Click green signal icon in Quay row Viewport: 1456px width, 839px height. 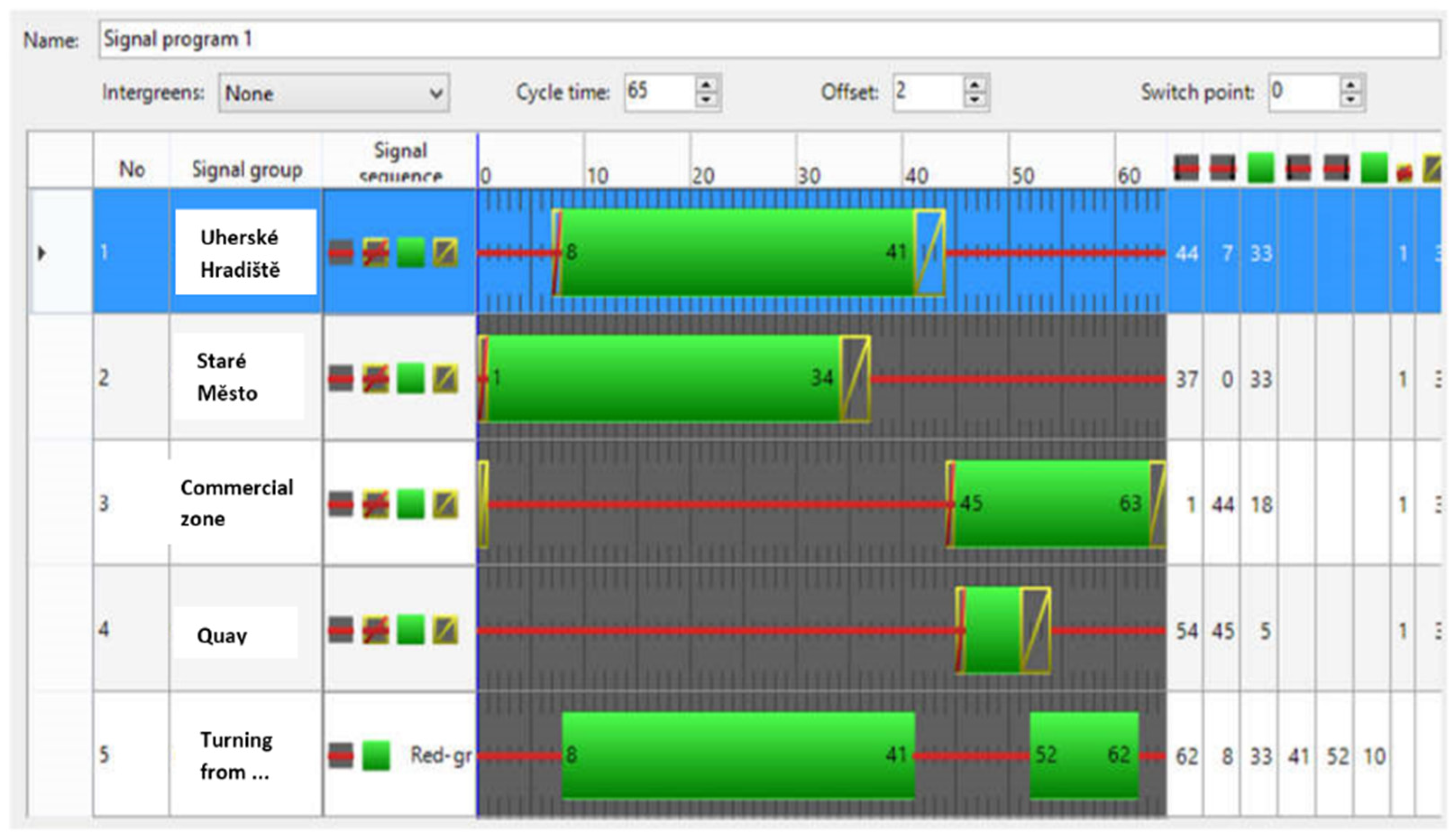(x=410, y=630)
